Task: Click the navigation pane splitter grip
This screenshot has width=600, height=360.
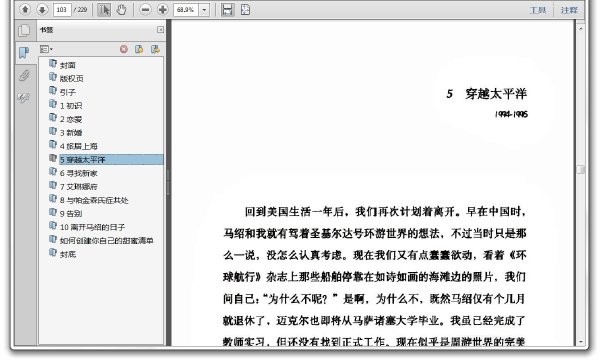Action: tap(168, 183)
